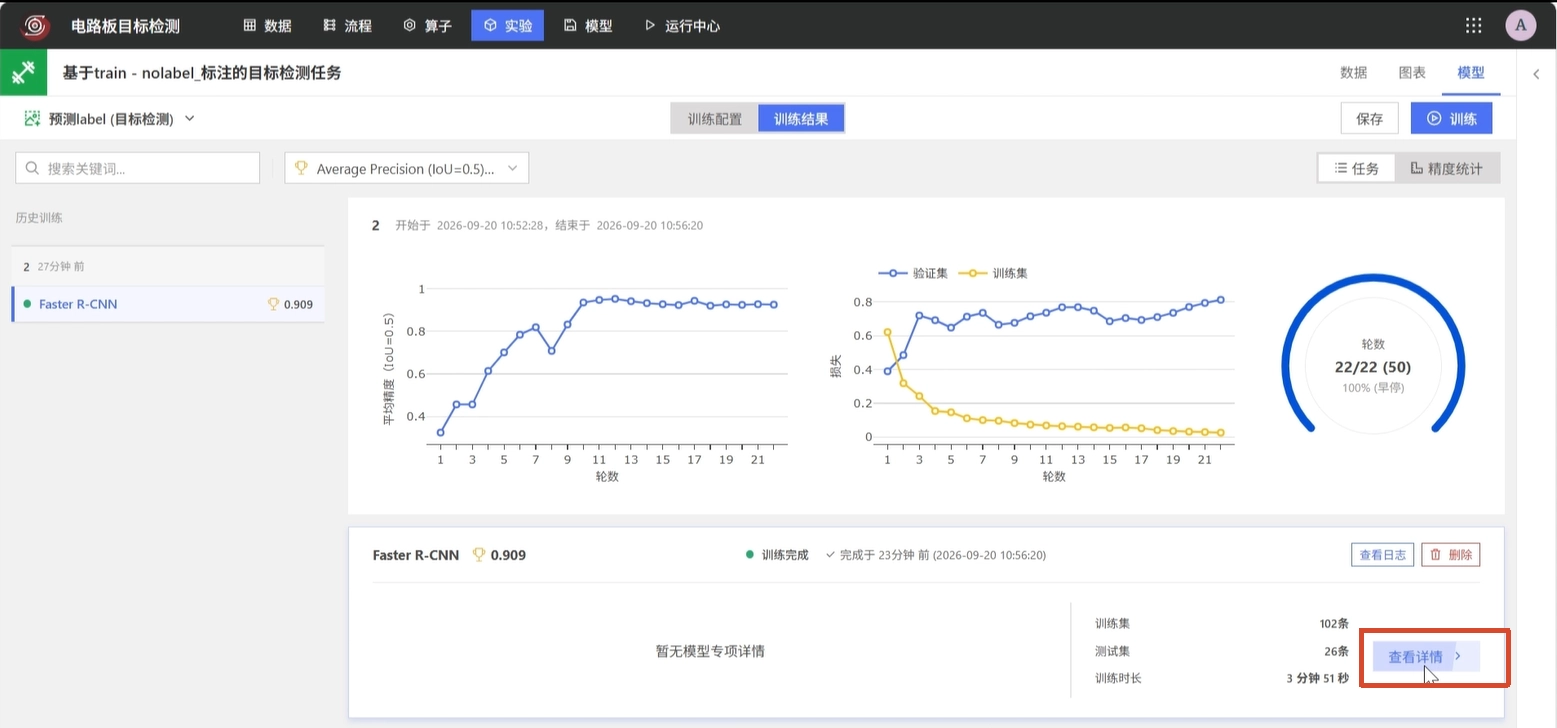Open the 算子 menu in top bar
The width and height of the screenshot is (1557, 728).
427,26
